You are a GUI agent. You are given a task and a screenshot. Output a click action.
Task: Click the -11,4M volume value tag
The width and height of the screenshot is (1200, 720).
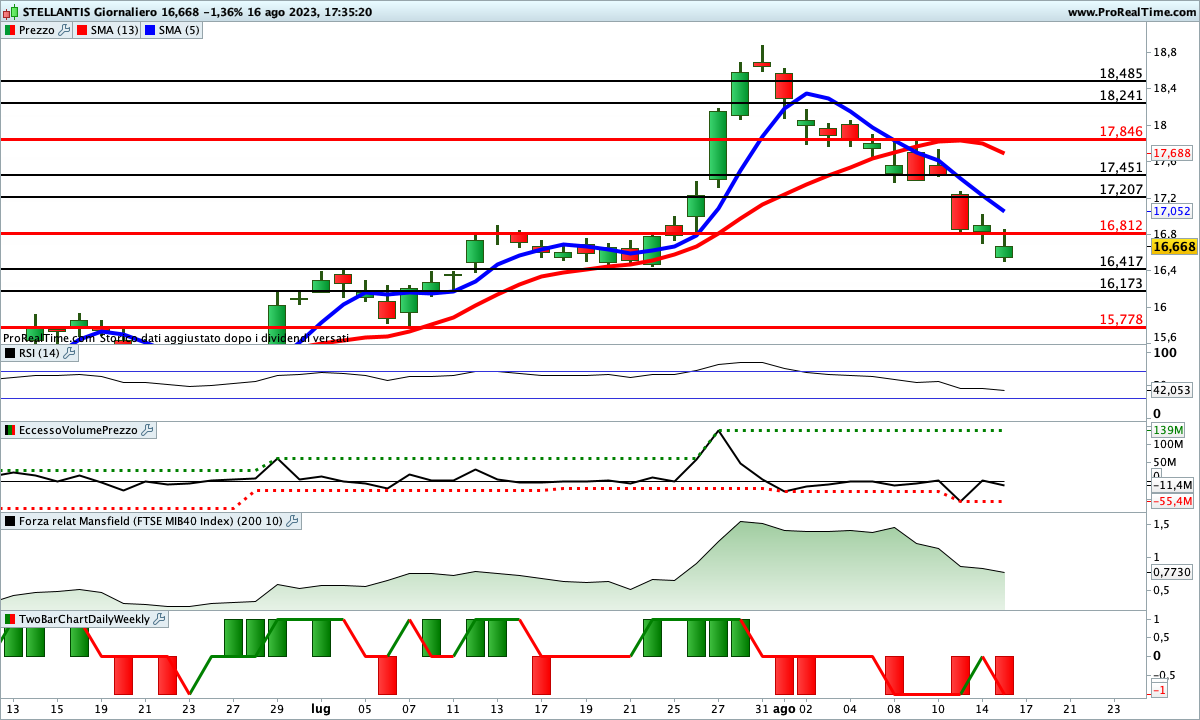[1173, 485]
